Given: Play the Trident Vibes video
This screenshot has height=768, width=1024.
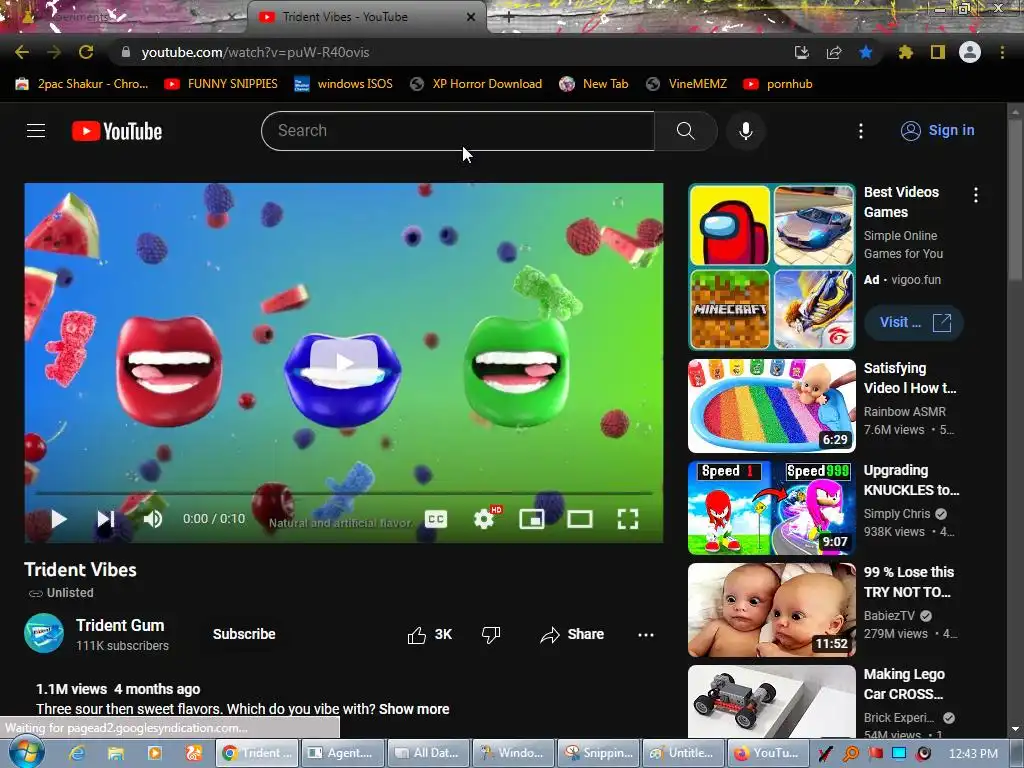Looking at the screenshot, I should click(x=59, y=519).
